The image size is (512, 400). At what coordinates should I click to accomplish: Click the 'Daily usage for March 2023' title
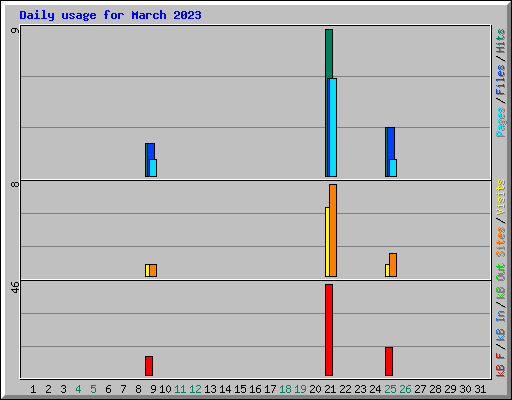click(x=110, y=15)
